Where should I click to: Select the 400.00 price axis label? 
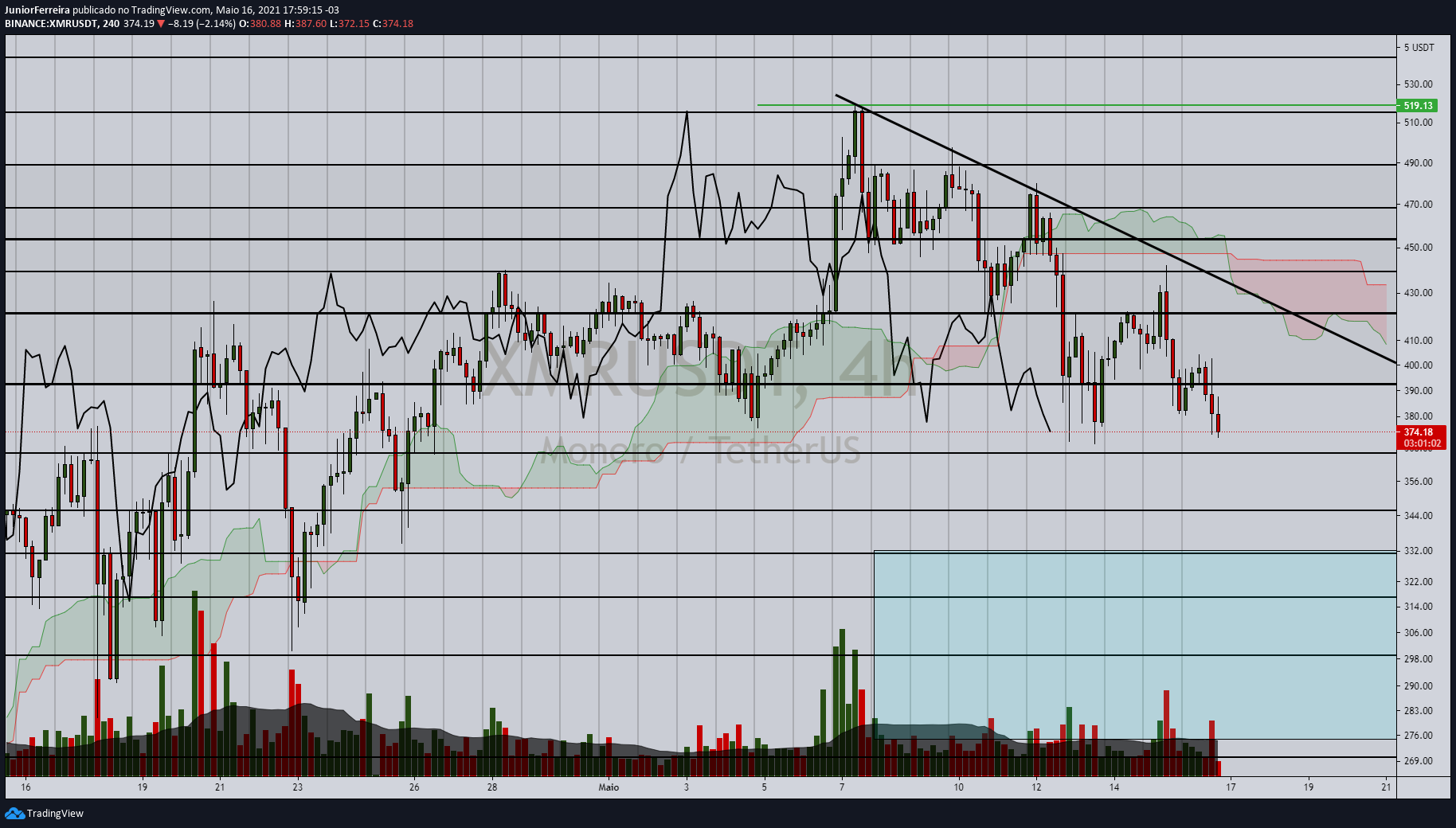(1418, 365)
